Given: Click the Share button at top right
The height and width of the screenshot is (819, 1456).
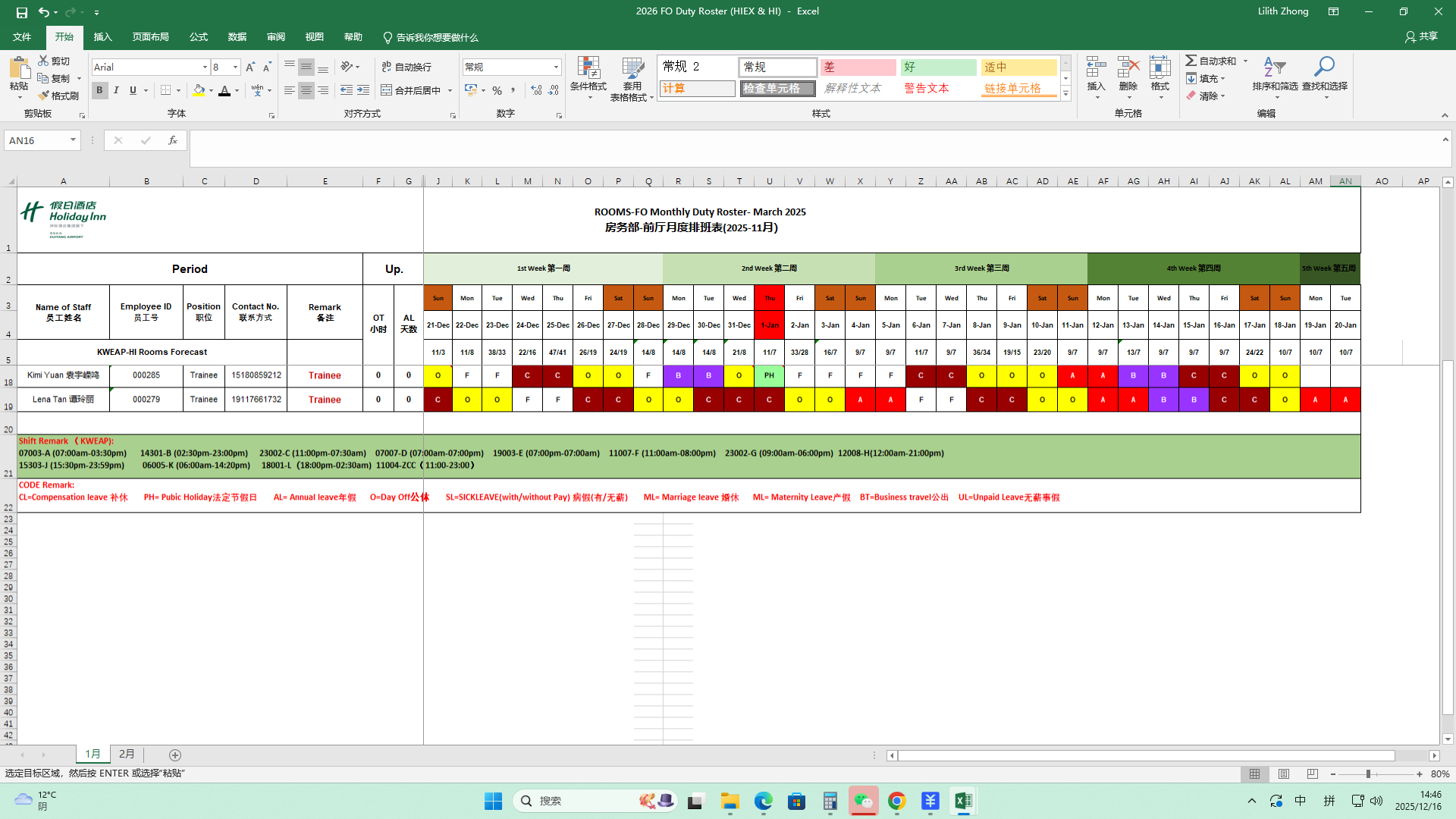Looking at the screenshot, I should 1421,36.
